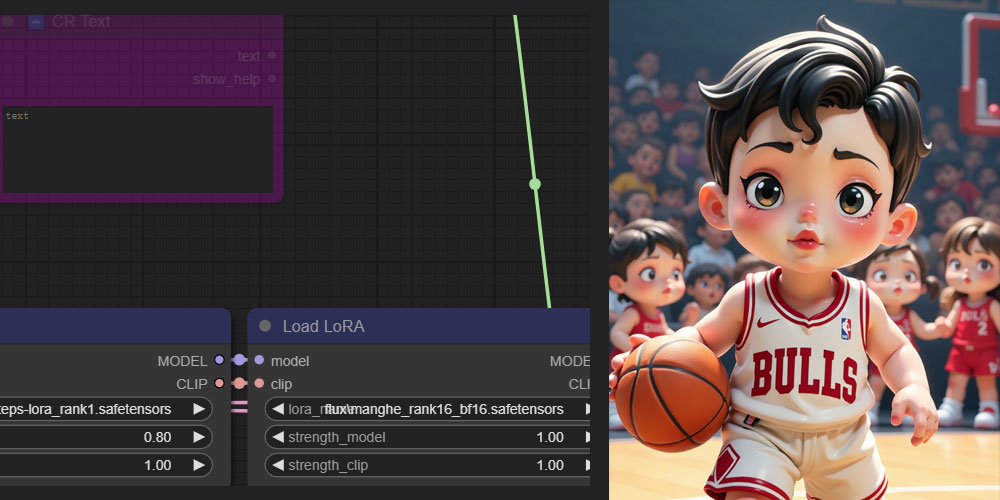Click the purple link midpoint between MODEL and model
Image resolution: width=1000 pixels, height=500 pixels.
point(239,360)
